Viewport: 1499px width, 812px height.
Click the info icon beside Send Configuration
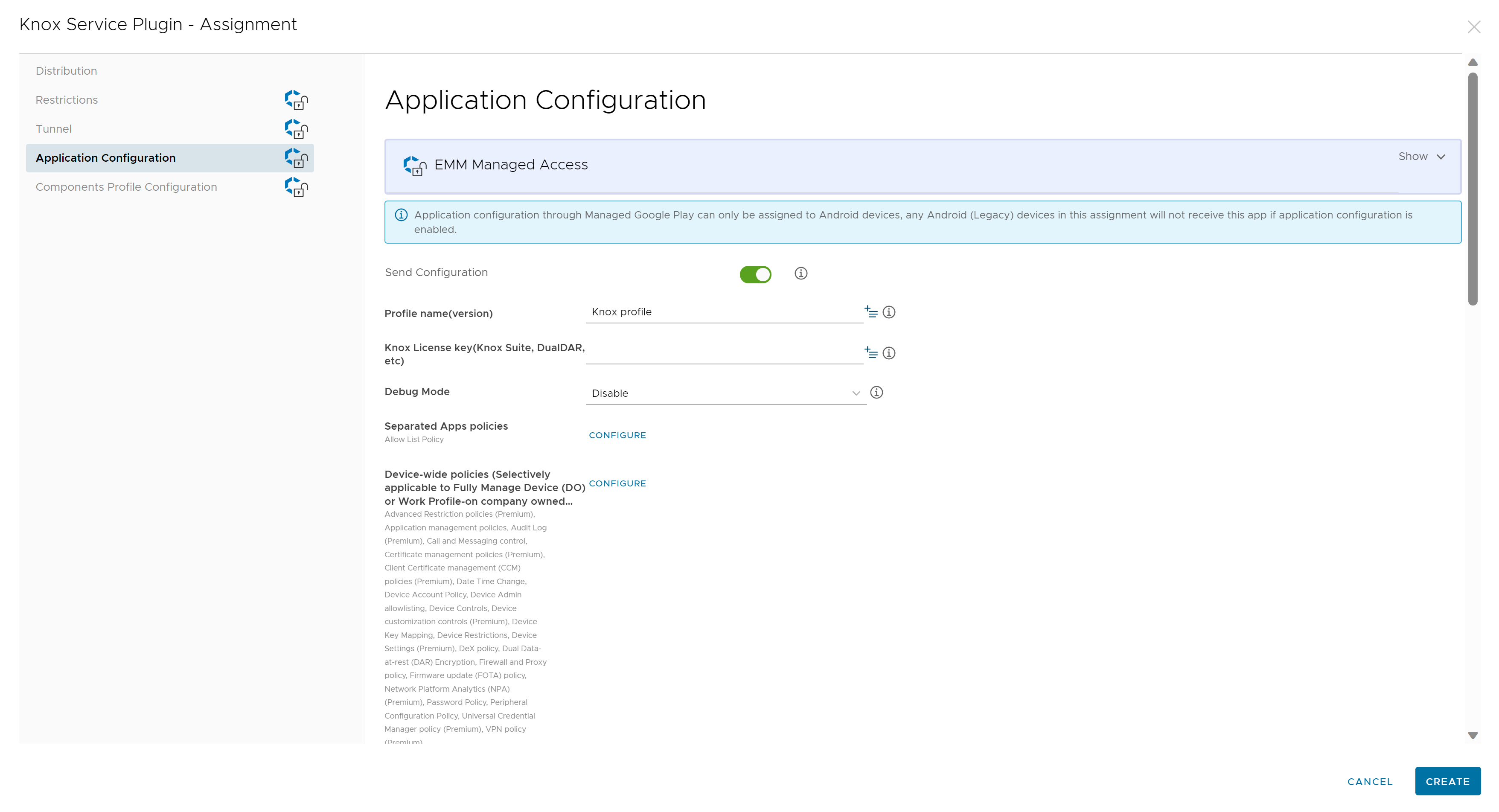click(x=801, y=273)
